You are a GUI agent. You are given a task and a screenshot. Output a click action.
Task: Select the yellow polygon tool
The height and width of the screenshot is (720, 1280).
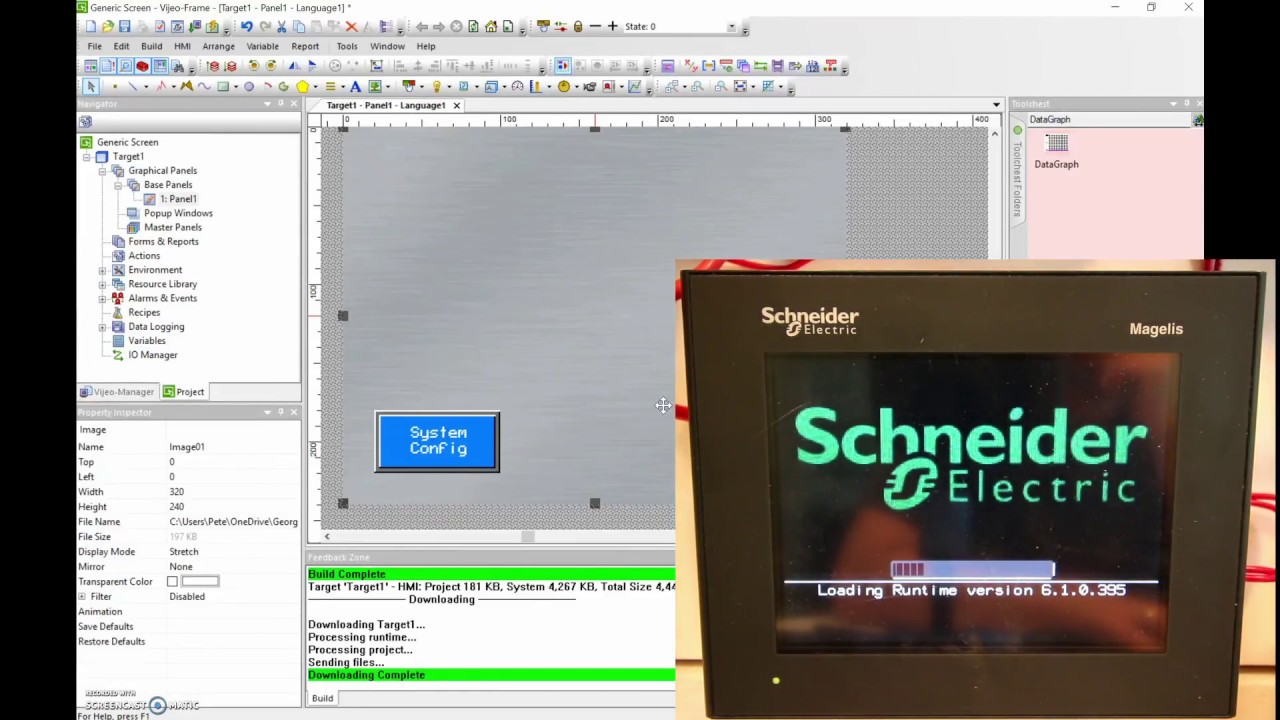click(302, 87)
